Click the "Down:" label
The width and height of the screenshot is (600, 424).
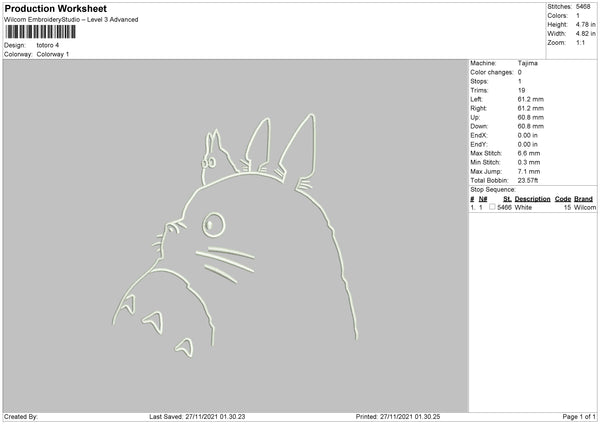point(479,126)
